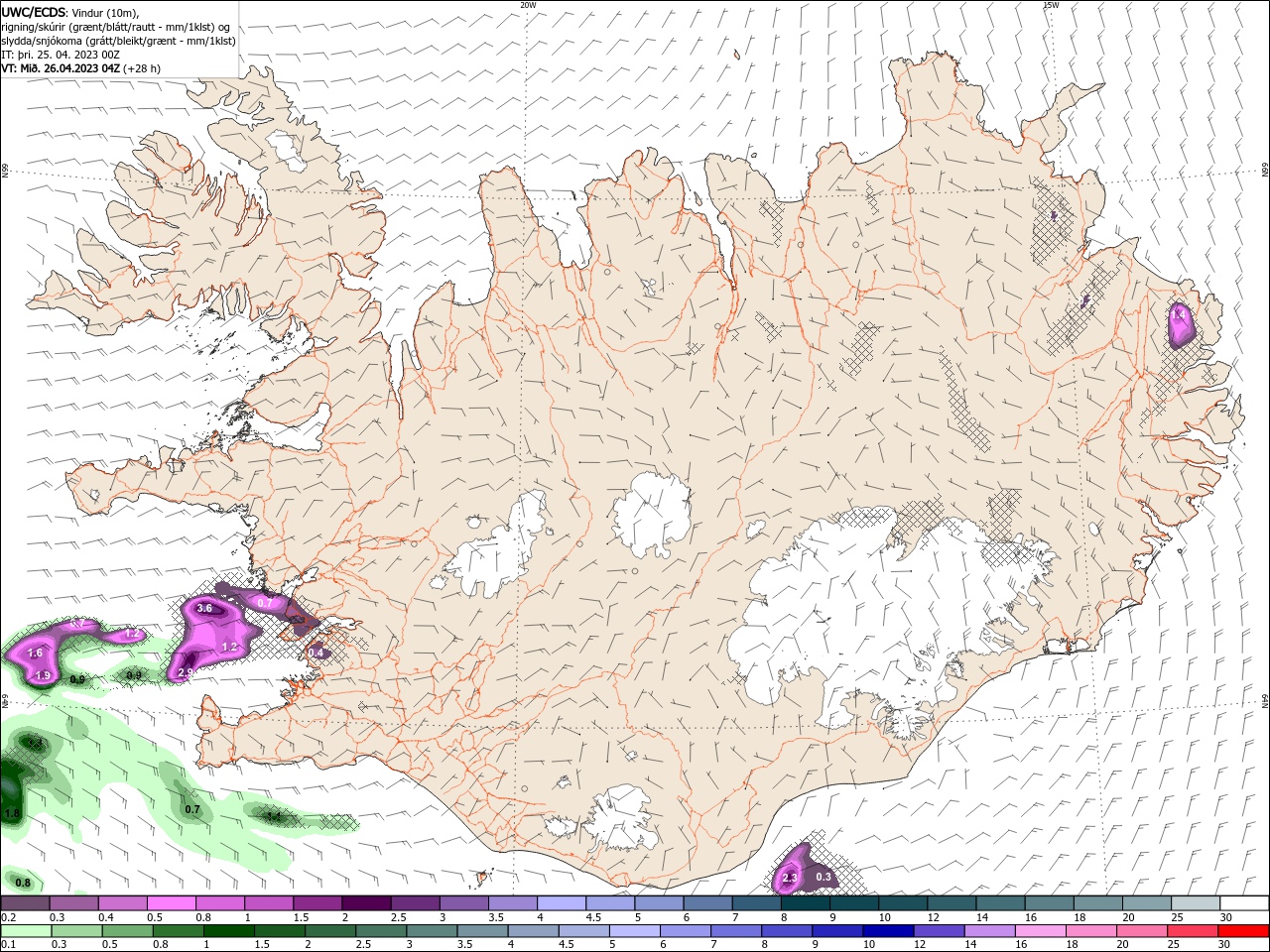Pick the deep blue bottom-row swatch between 10 and 12

pyautogui.click(x=887, y=931)
